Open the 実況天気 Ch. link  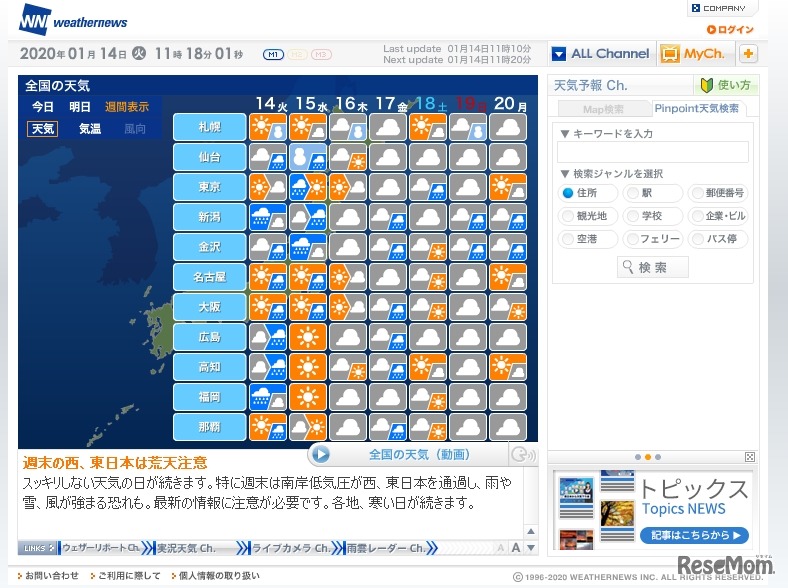click(x=187, y=548)
